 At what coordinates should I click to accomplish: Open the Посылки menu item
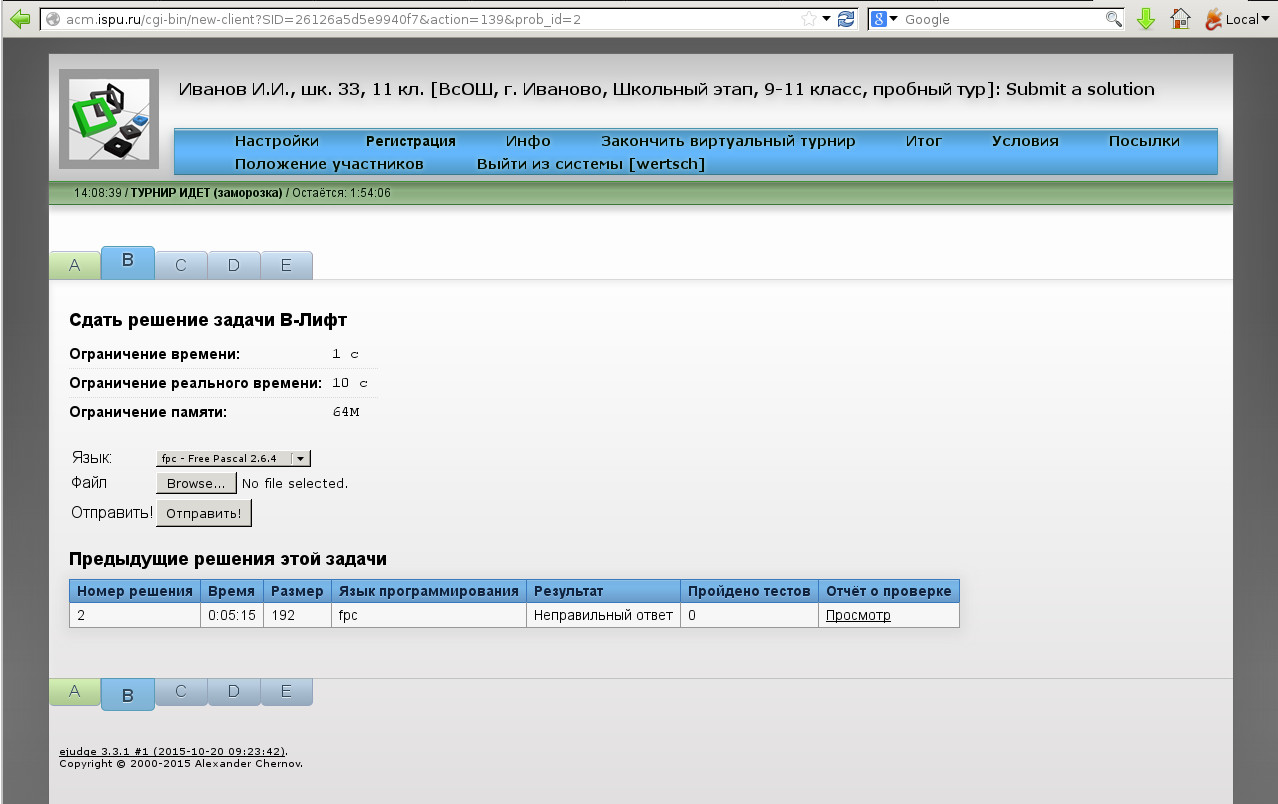pyautogui.click(x=1143, y=141)
